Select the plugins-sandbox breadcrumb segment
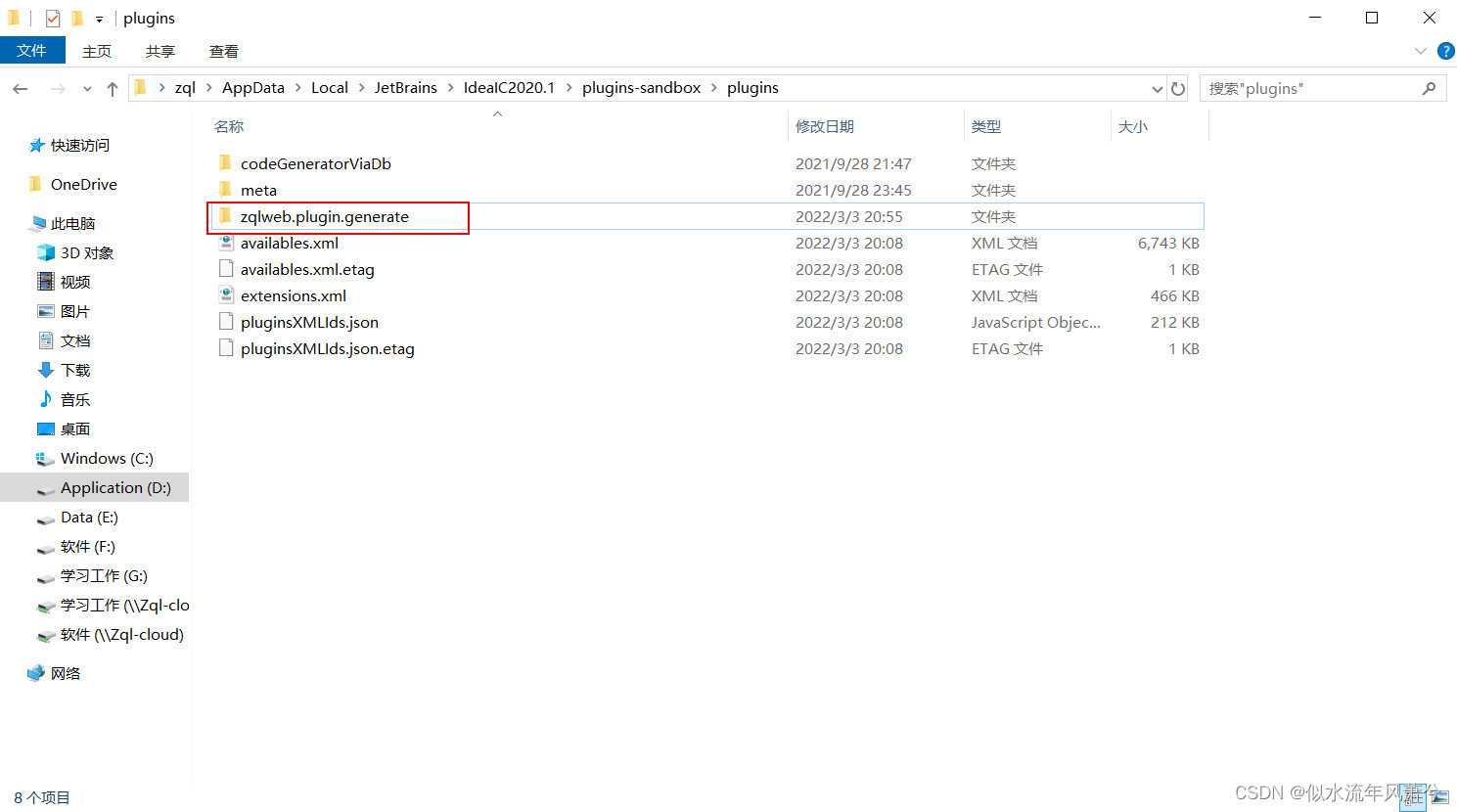This screenshot has height=812, width=1457. point(641,88)
